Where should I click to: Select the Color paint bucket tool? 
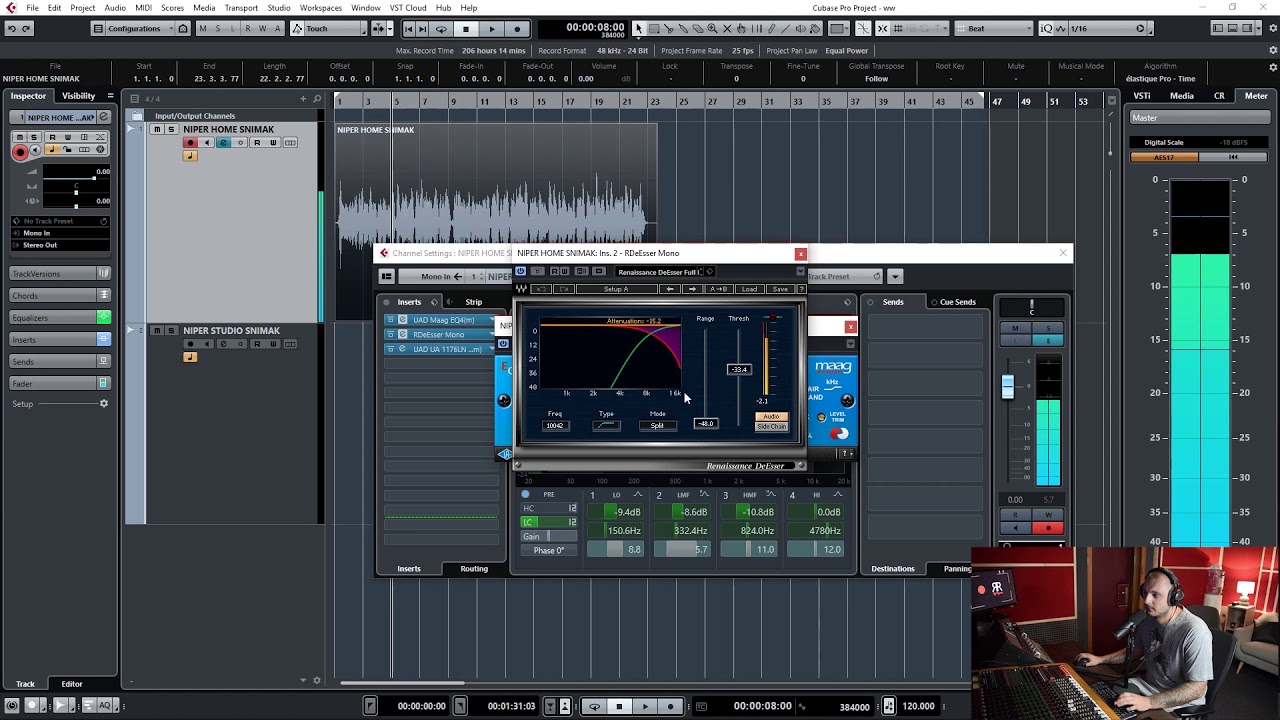click(815, 28)
